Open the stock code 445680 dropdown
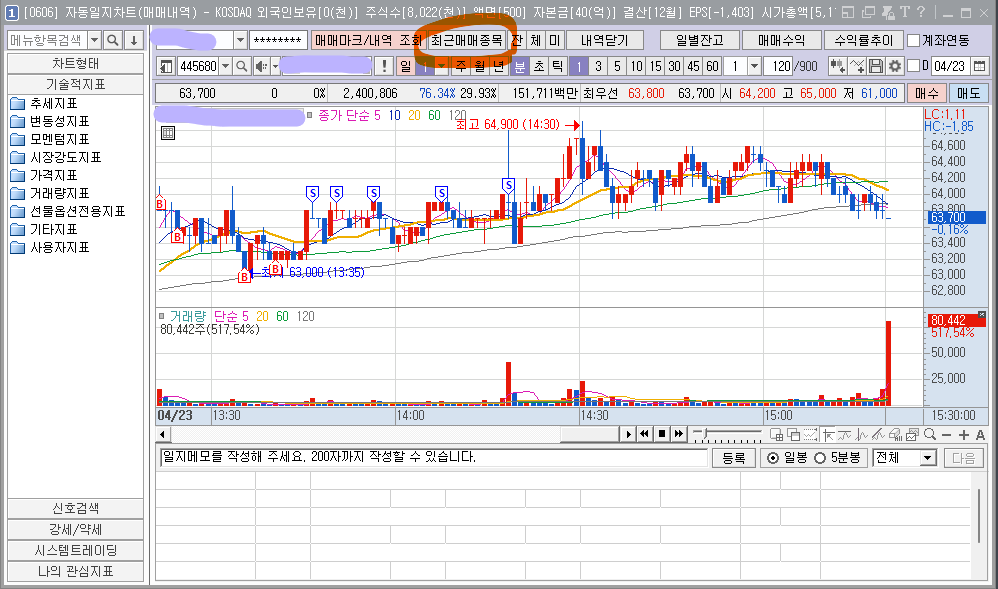Image resolution: width=998 pixels, height=589 pixels. (x=225, y=66)
